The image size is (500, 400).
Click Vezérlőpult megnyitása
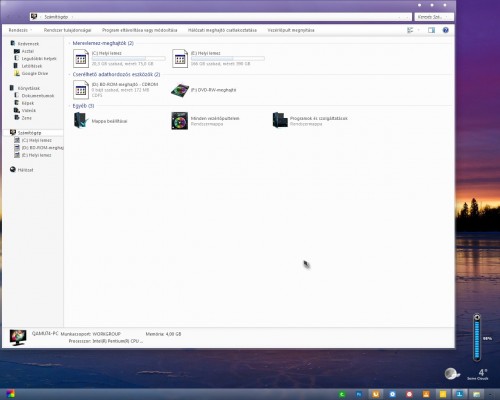tap(291, 30)
